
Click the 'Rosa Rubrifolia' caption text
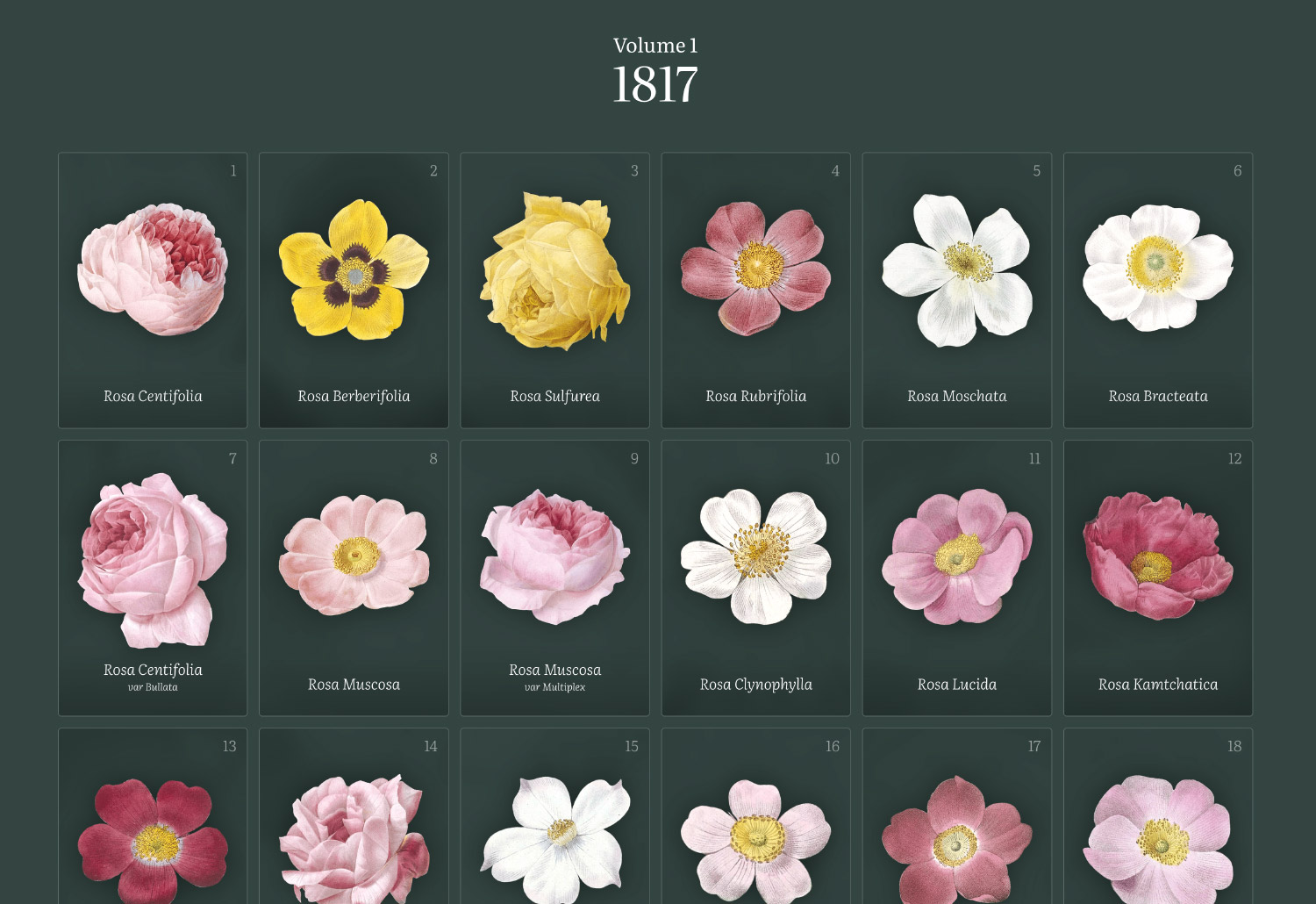tap(755, 396)
